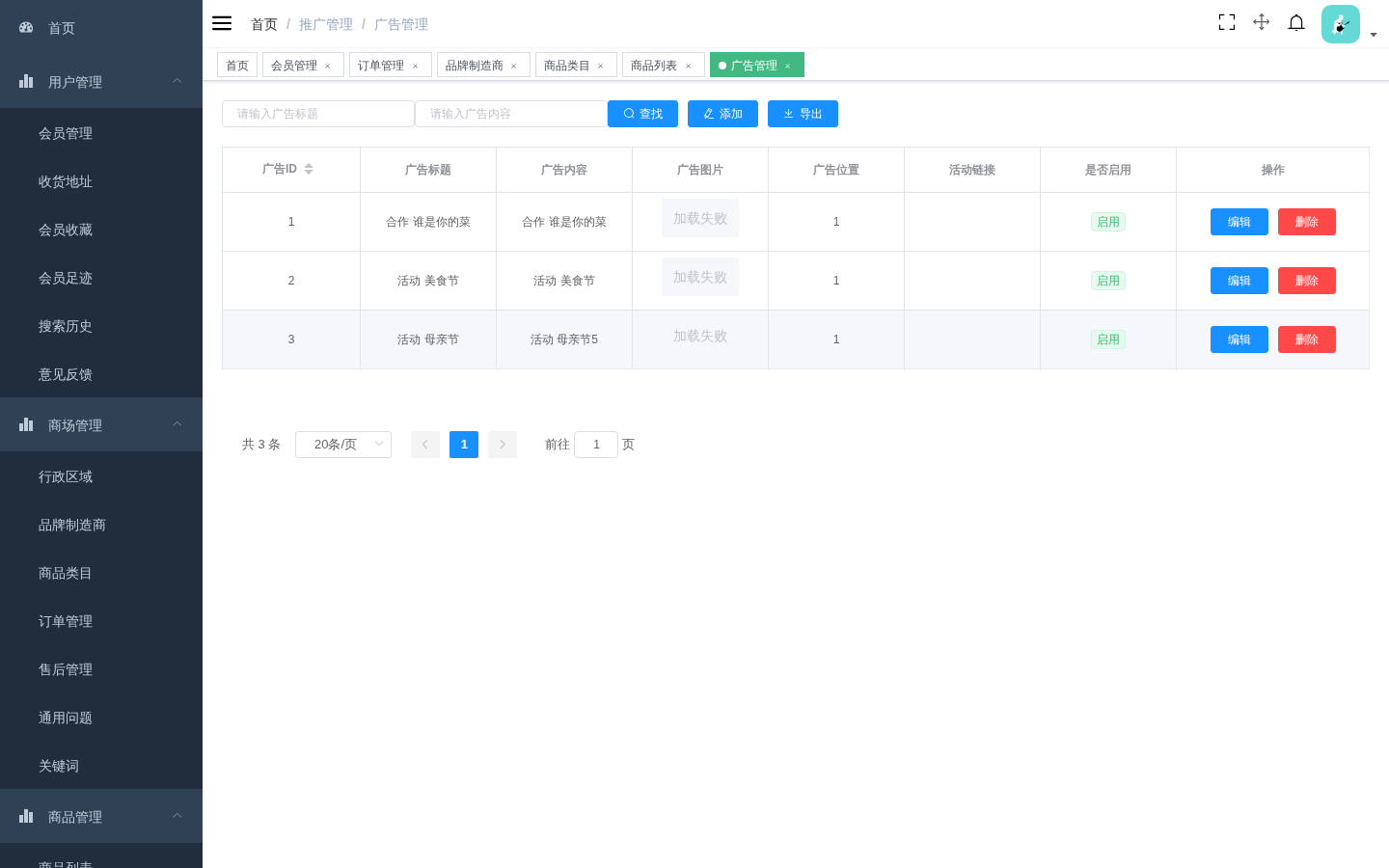Close the 会员管理 tab
The height and width of the screenshot is (868, 1389).
[328, 67]
